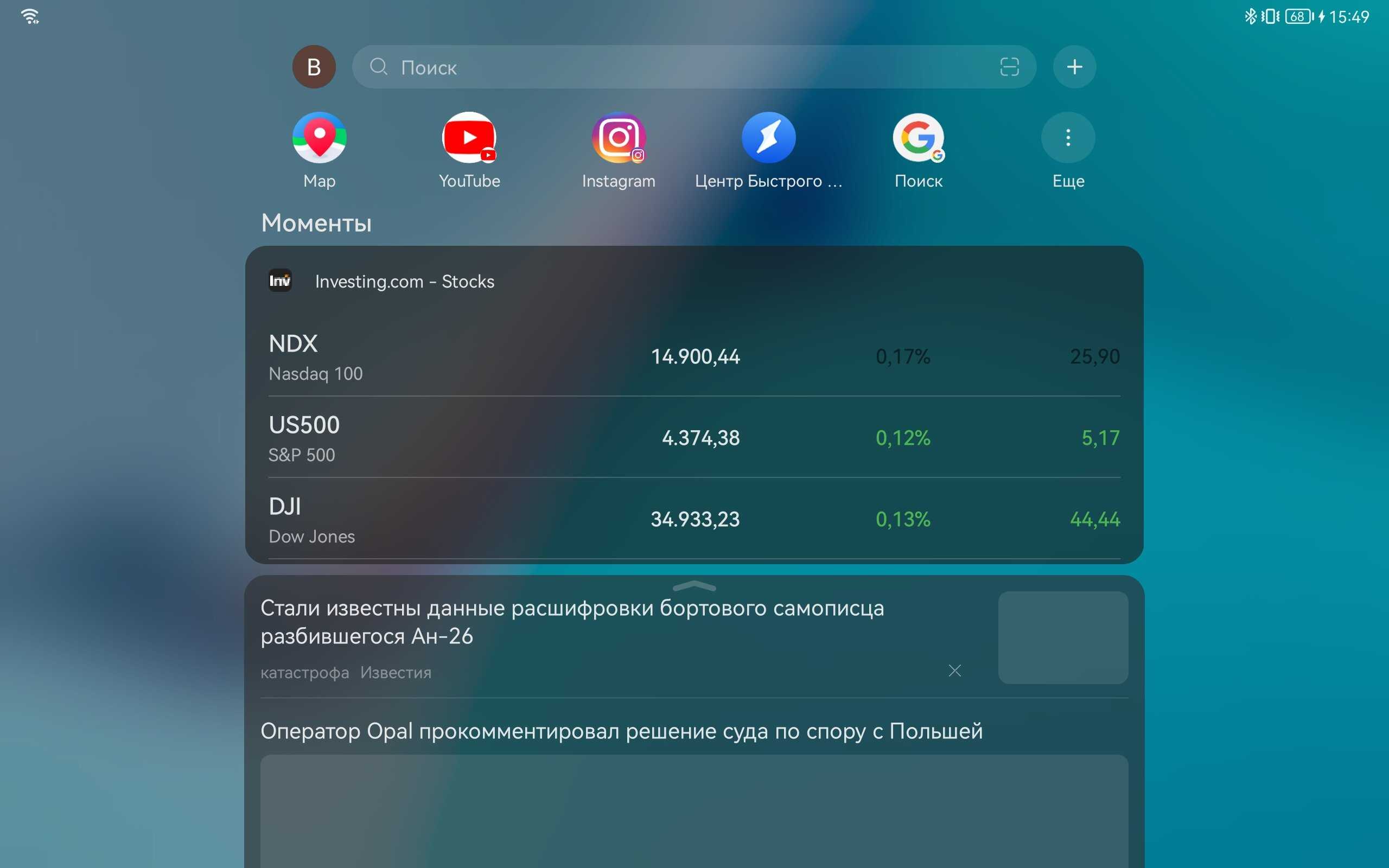Screen dimensions: 1389x868
Task: Scroll down the Моменты feed
Action: point(694,582)
